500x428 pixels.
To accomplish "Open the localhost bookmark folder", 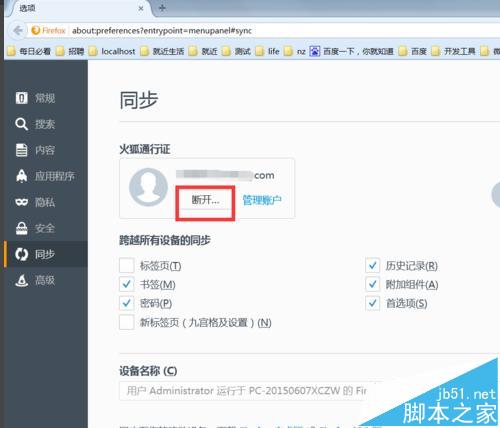I will coord(112,51).
